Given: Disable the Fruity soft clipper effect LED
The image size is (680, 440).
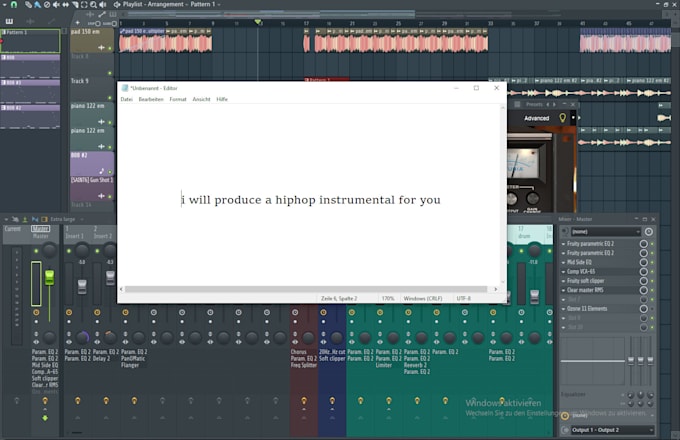Looking at the screenshot, I should [x=652, y=281].
